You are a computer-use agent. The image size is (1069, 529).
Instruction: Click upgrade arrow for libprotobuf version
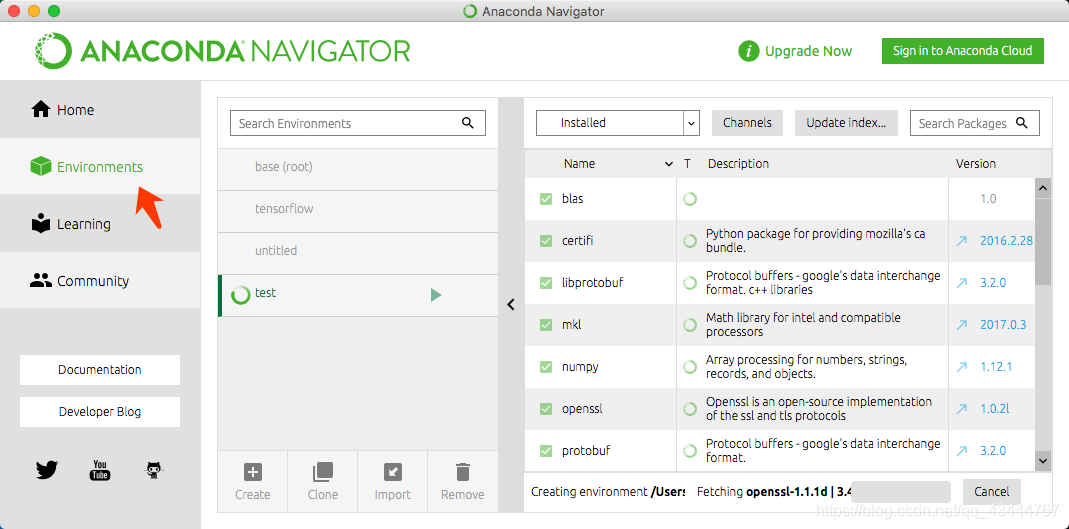962,283
